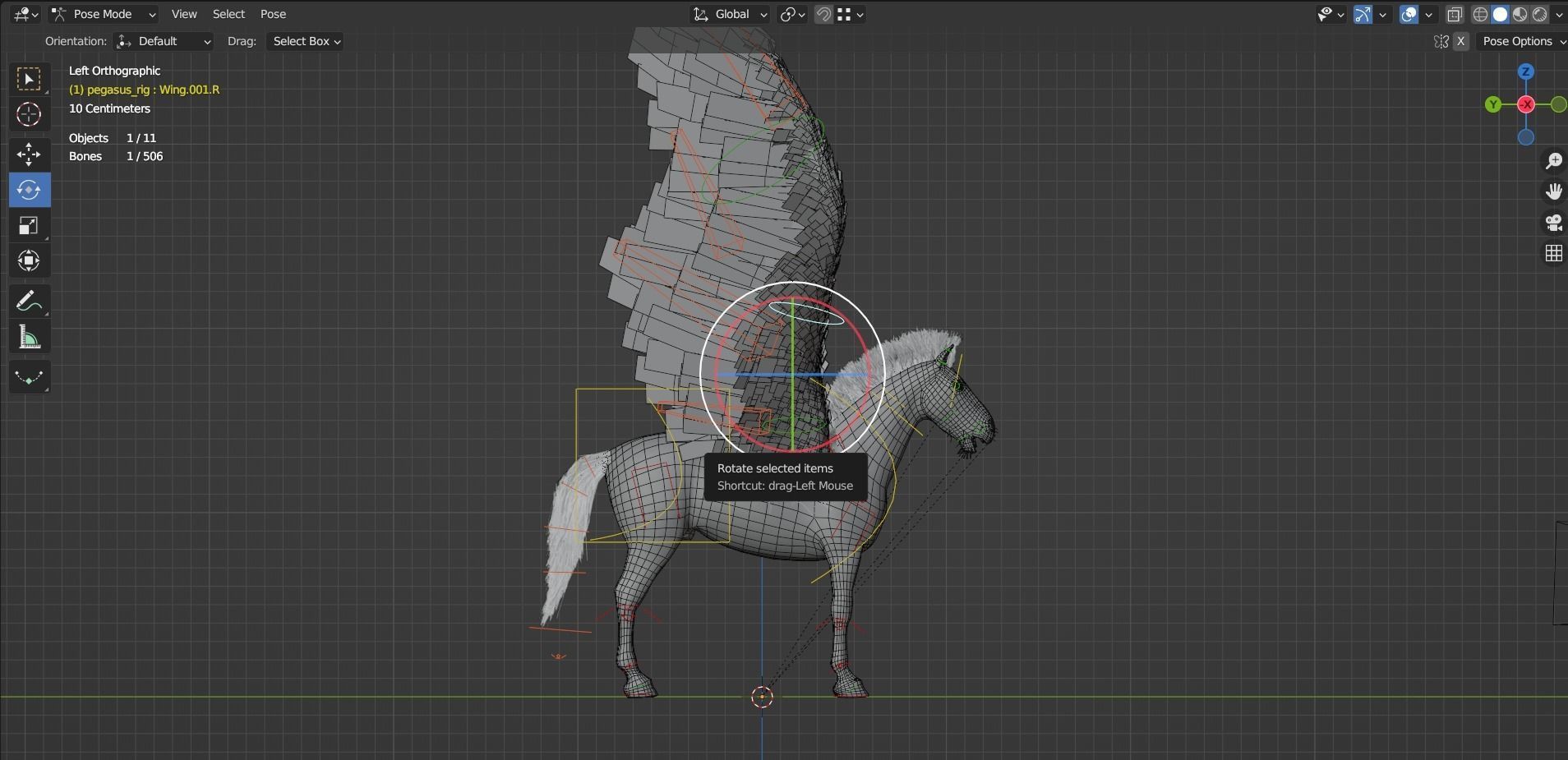Toggle X-axis mirror button
1568x760 pixels.
(x=1460, y=41)
